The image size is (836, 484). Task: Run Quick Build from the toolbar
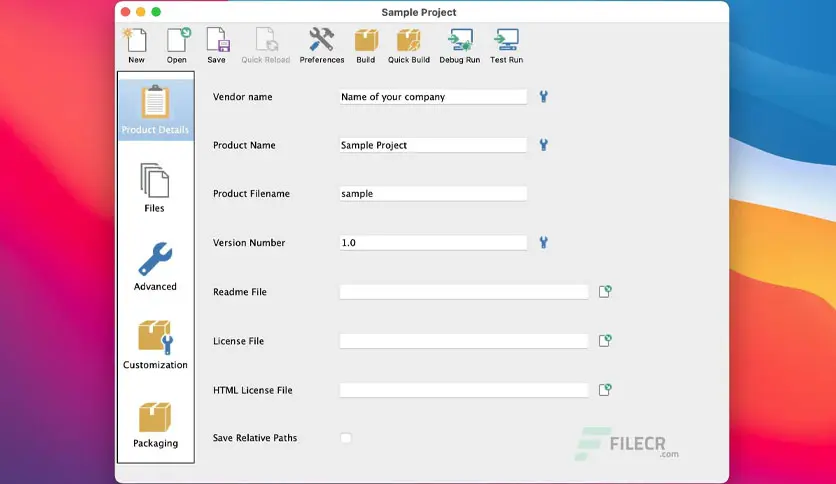[408, 41]
